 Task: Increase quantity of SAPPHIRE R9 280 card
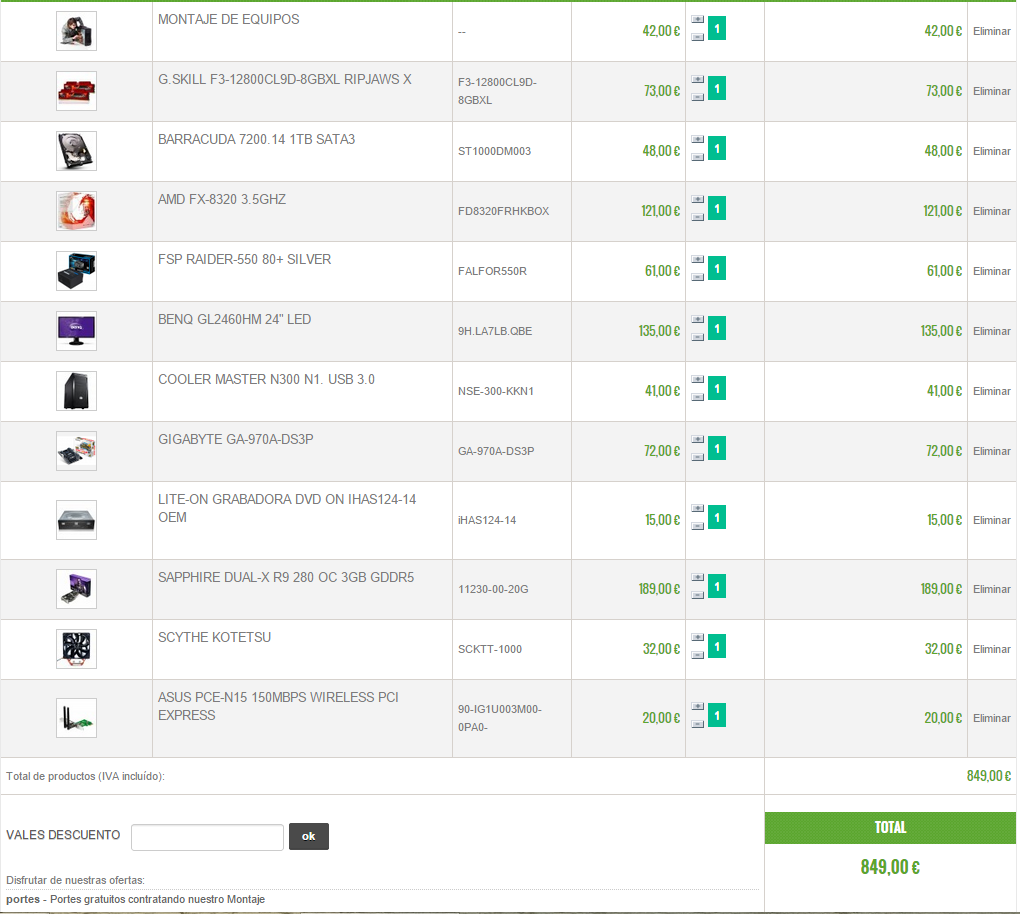pos(697,576)
